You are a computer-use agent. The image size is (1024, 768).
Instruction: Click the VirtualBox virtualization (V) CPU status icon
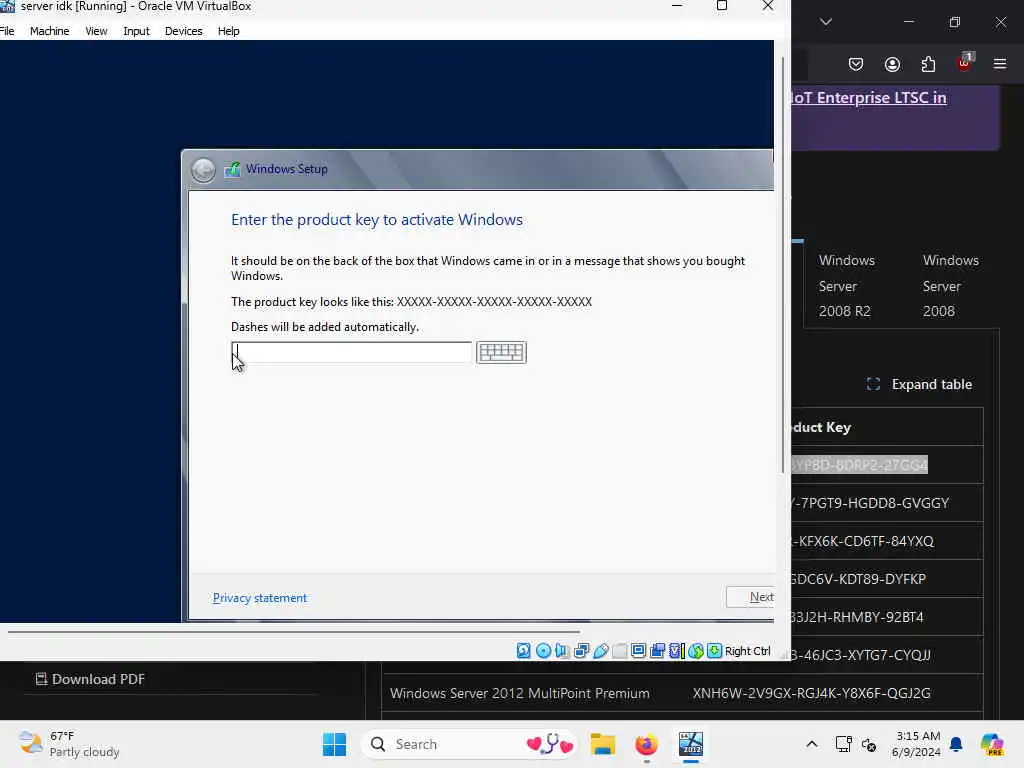(x=677, y=650)
